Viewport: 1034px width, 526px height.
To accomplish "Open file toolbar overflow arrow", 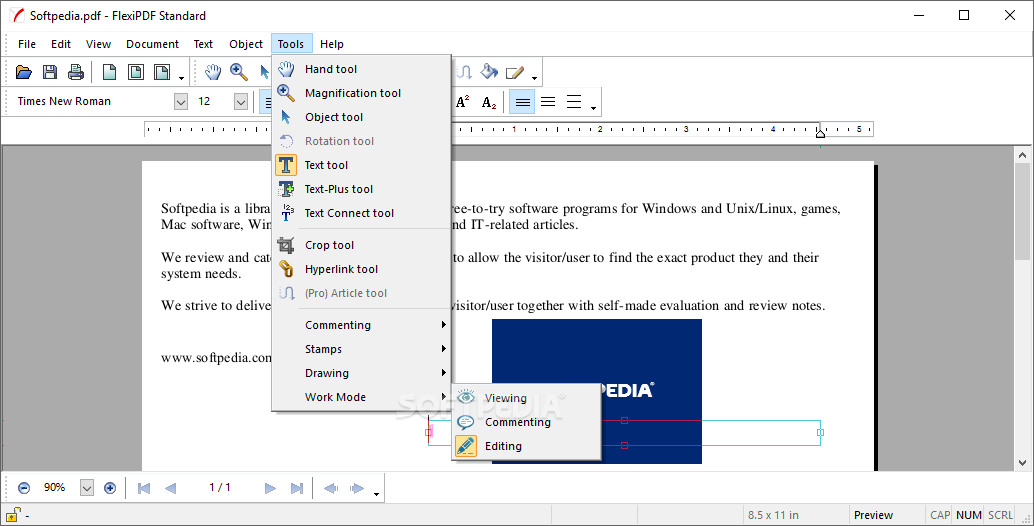I will 181,78.
